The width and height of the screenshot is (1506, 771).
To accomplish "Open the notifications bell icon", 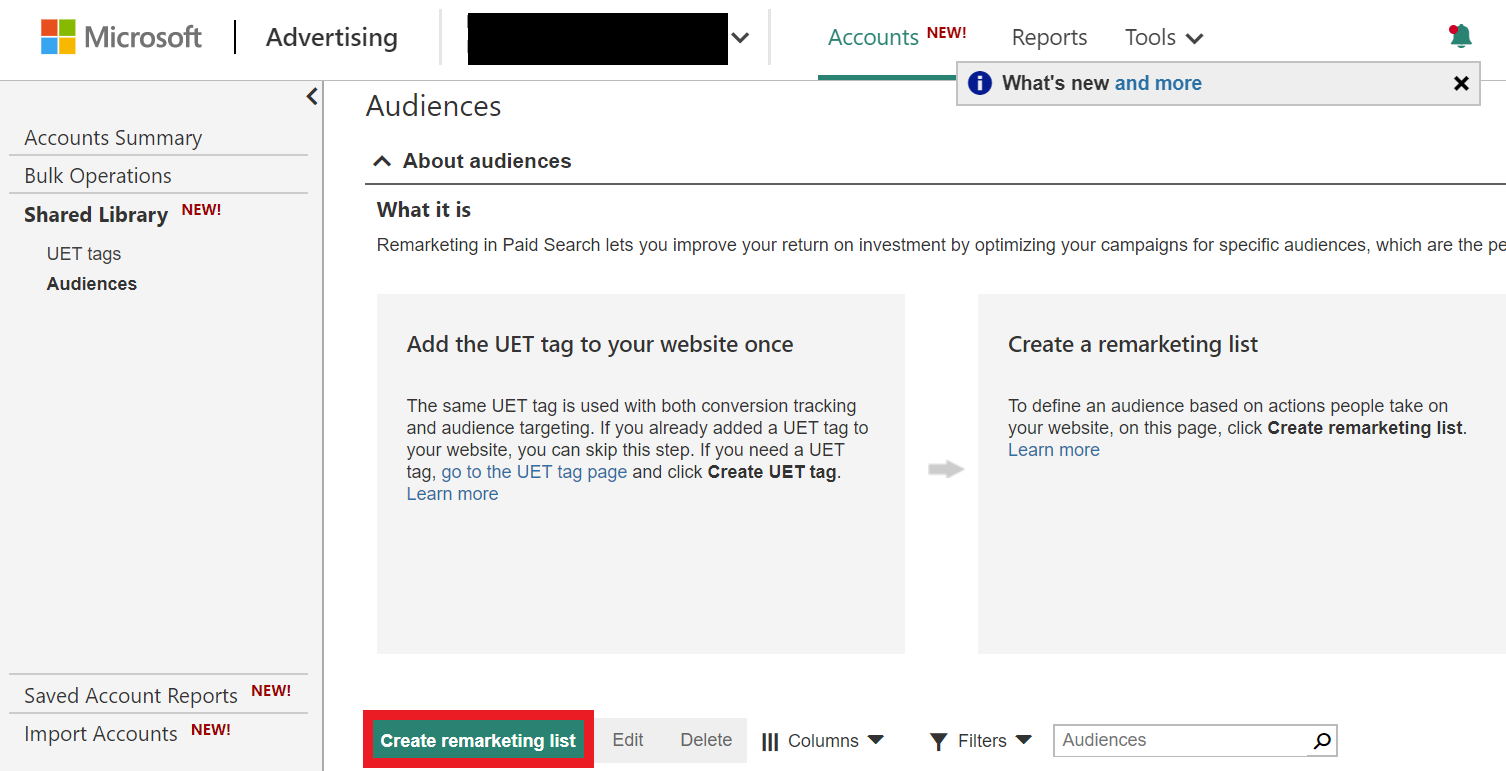I will pos(1460,36).
